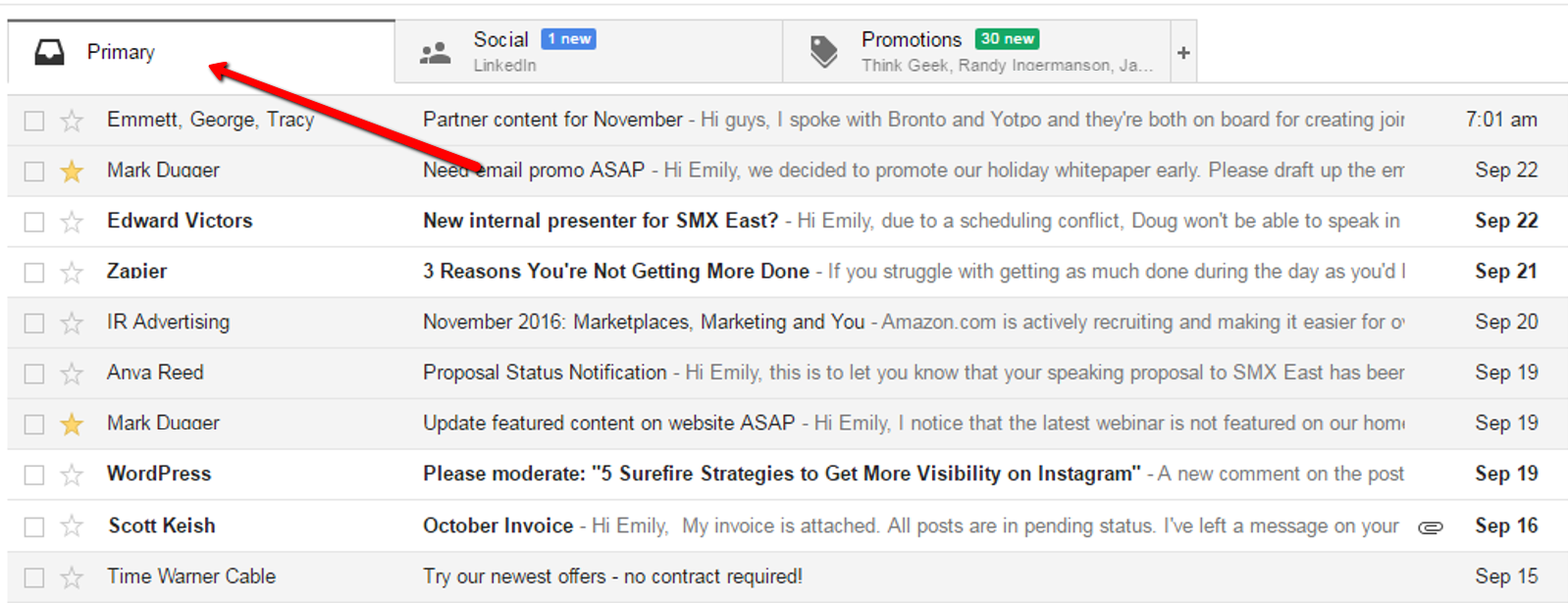Open Update featured content on website email

click(608, 424)
